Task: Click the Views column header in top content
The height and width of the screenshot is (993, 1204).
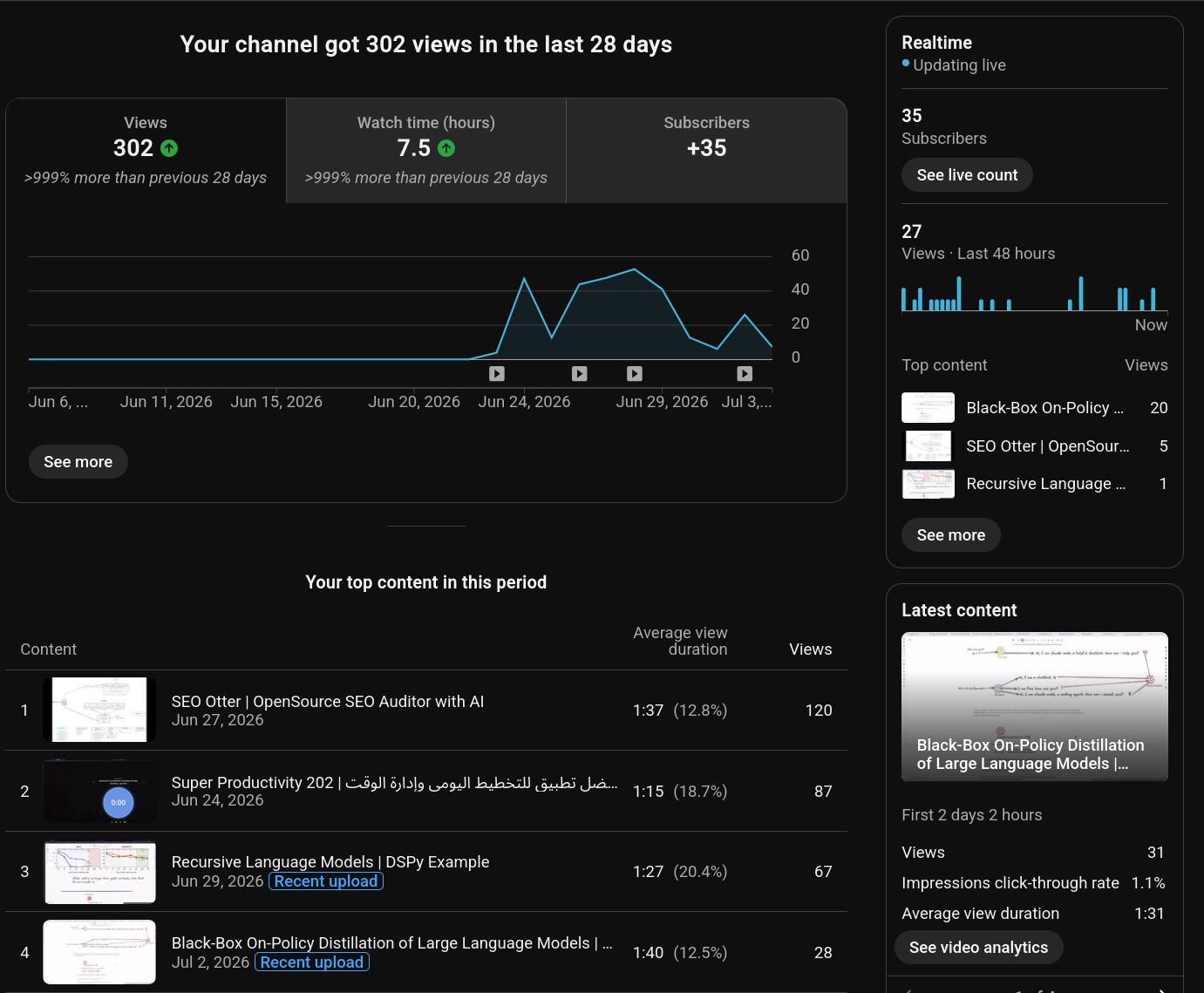Action: pyautogui.click(x=811, y=650)
